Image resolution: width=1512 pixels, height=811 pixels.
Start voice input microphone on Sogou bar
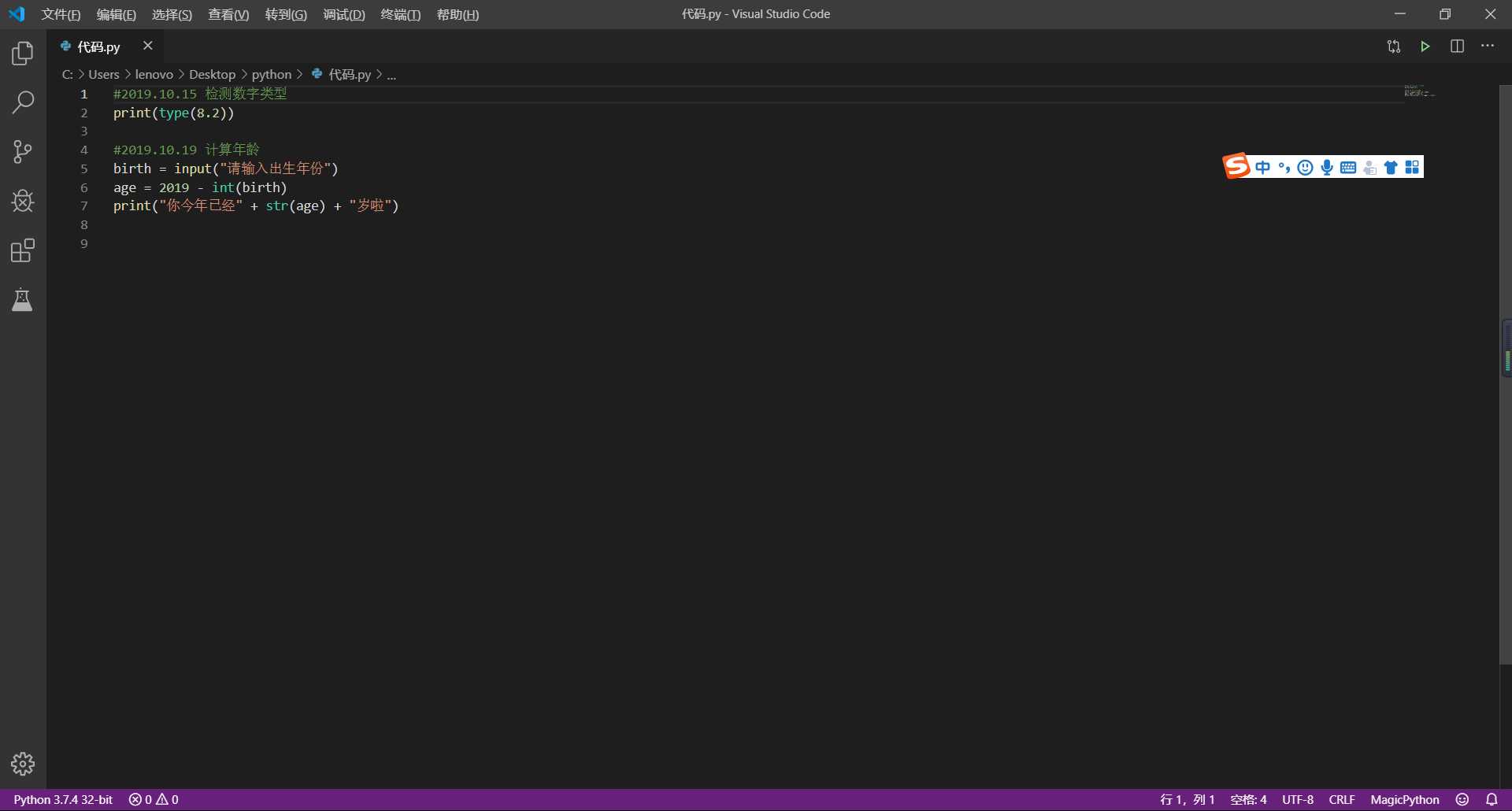1327,167
